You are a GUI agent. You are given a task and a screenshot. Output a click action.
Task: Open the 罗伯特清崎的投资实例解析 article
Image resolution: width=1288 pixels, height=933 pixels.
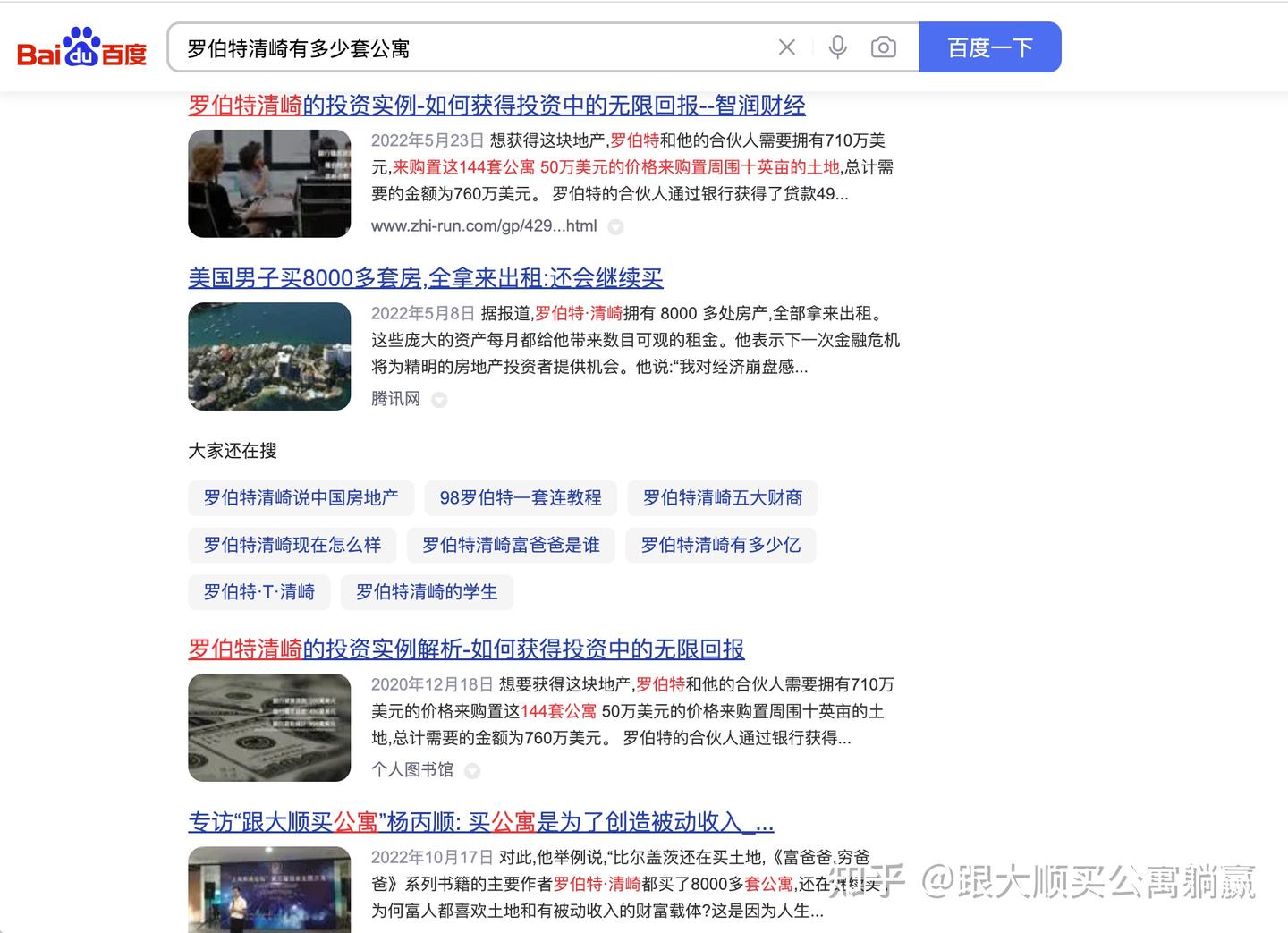click(x=467, y=649)
